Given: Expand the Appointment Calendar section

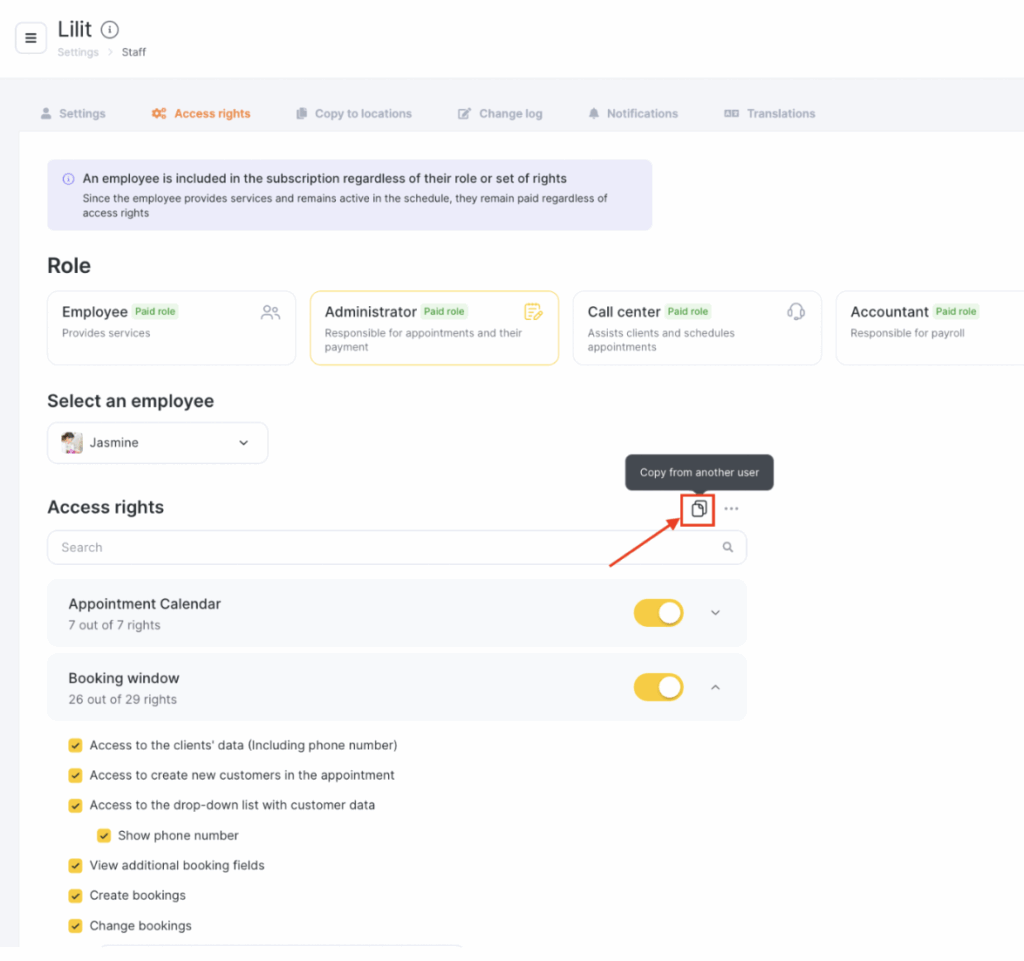Looking at the screenshot, I should (715, 613).
